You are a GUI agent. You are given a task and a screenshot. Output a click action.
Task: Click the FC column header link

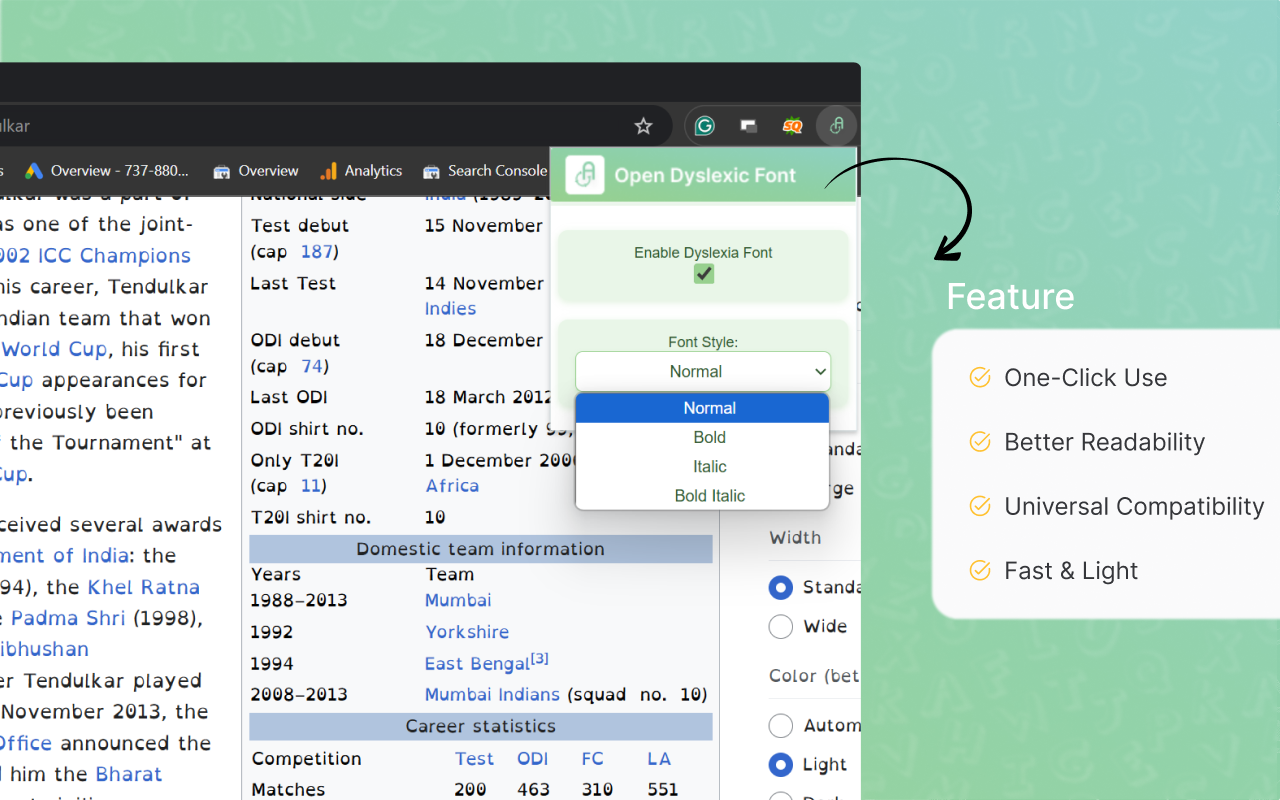[x=593, y=759]
